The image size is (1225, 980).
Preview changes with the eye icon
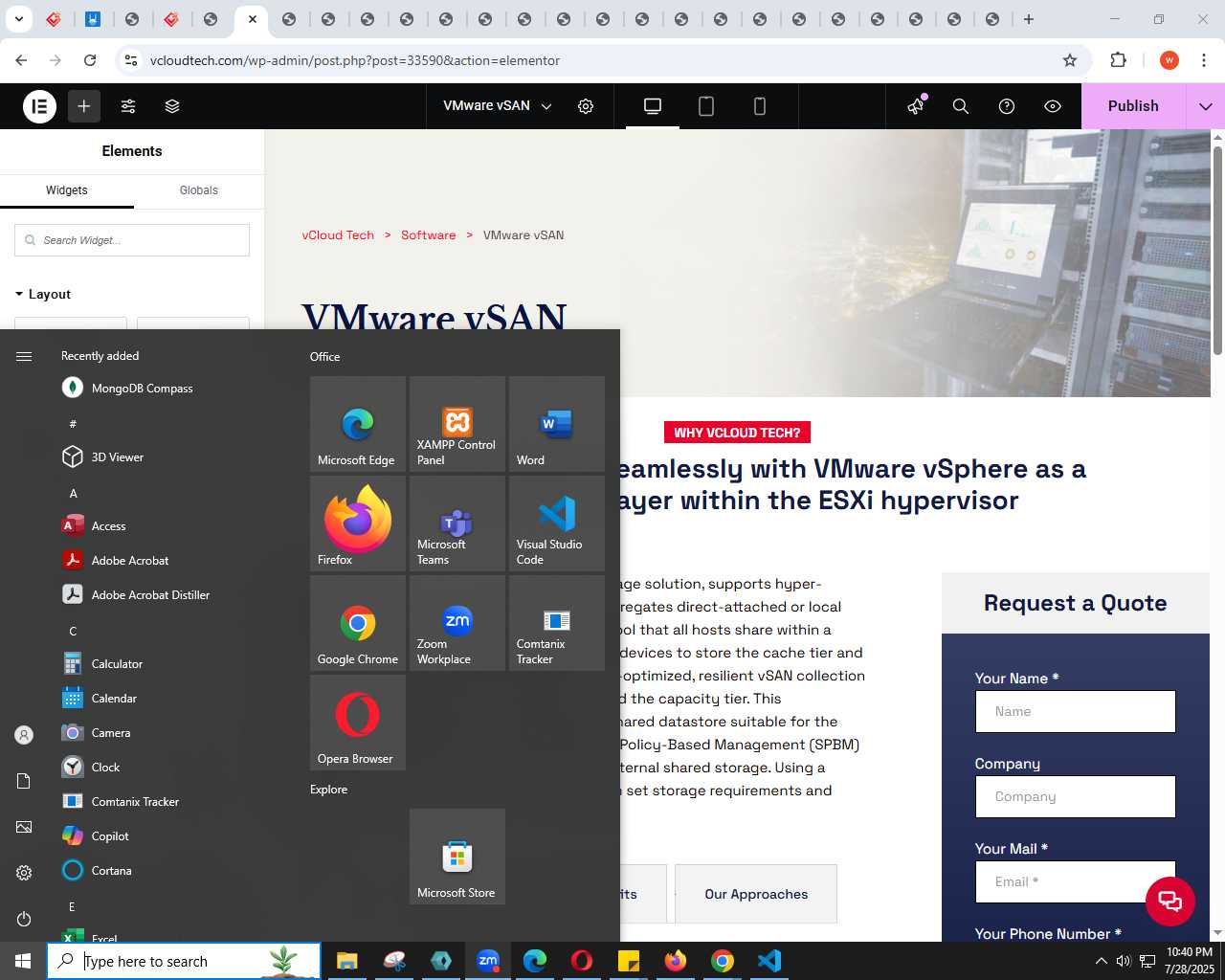point(1053,106)
